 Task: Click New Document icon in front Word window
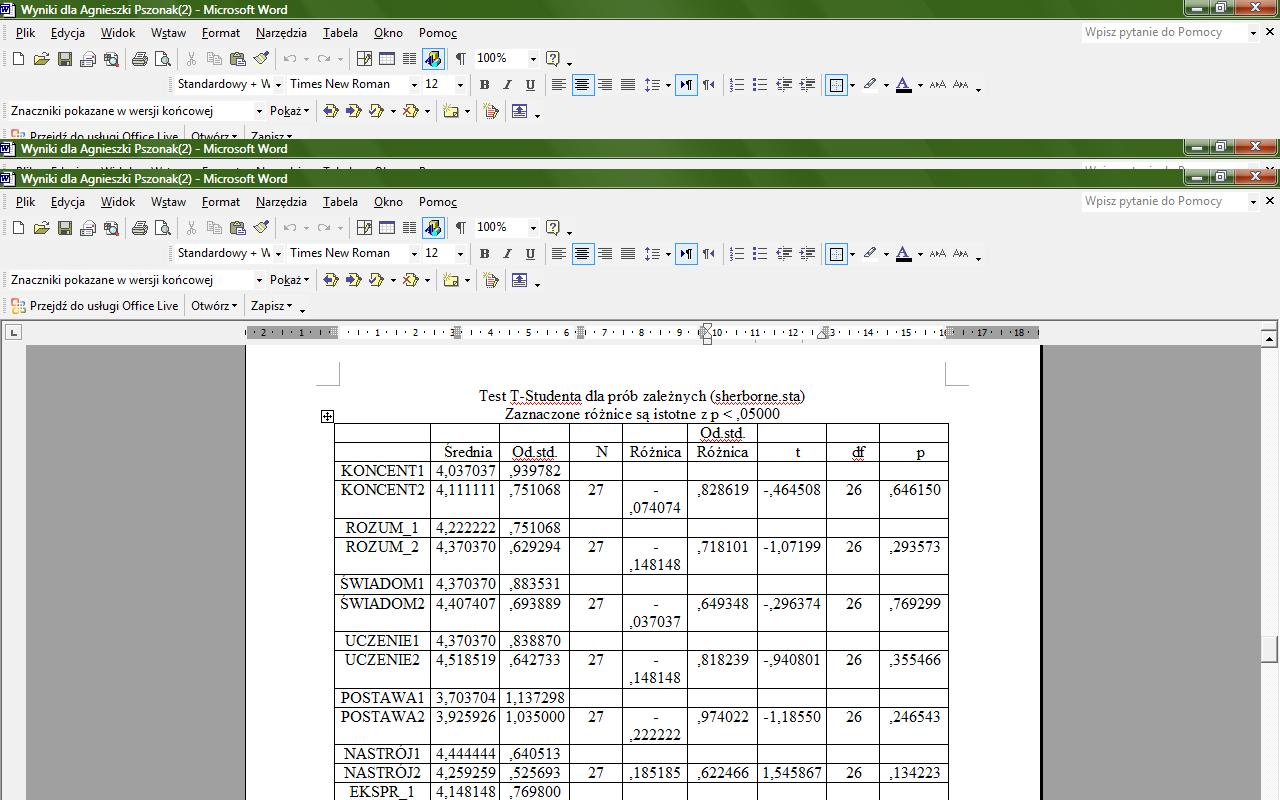[18, 228]
